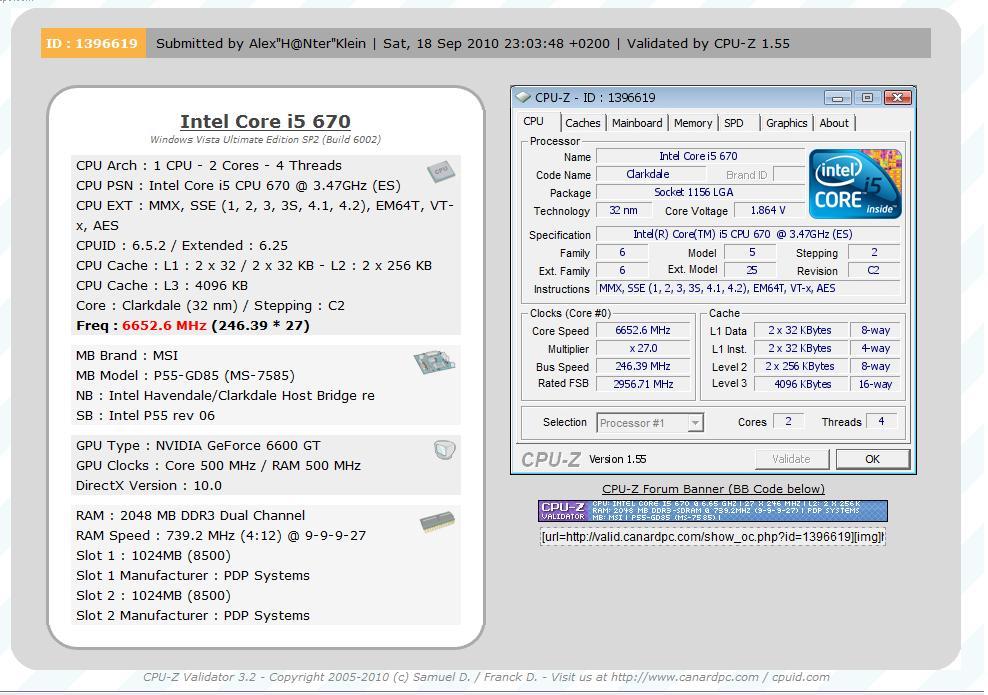Click the Bus Speed value 246.39 MHz
The width and height of the screenshot is (988, 695).
coord(643,366)
